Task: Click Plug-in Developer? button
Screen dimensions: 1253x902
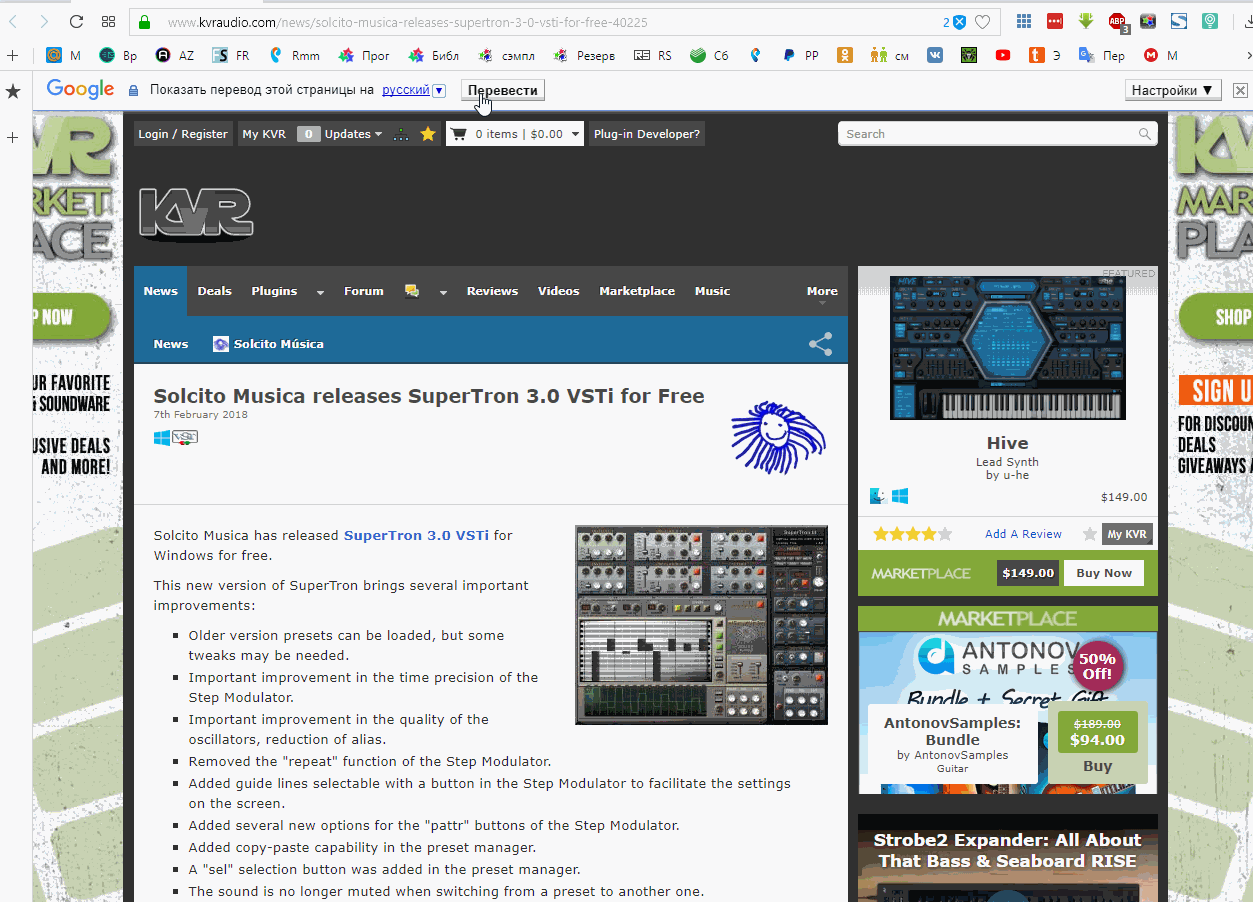Action: (x=647, y=134)
